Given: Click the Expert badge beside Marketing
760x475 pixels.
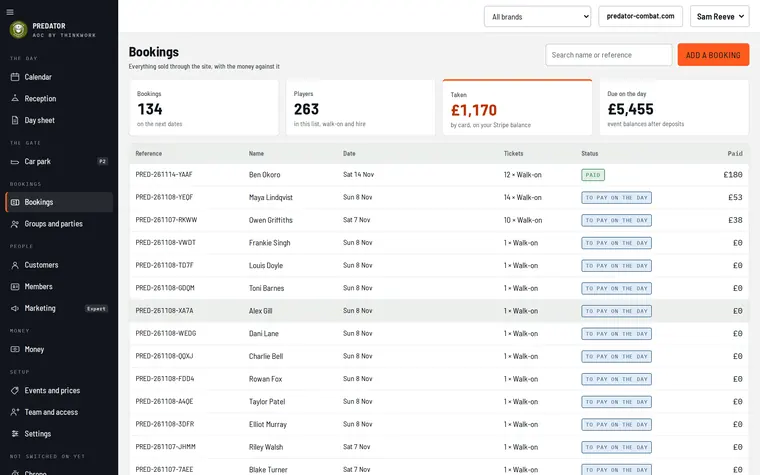Looking at the screenshot, I should tap(96, 309).
